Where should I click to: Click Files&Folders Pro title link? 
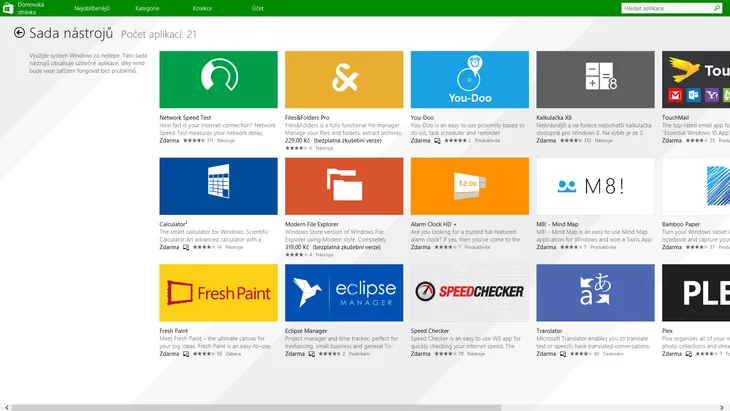[x=307, y=118]
